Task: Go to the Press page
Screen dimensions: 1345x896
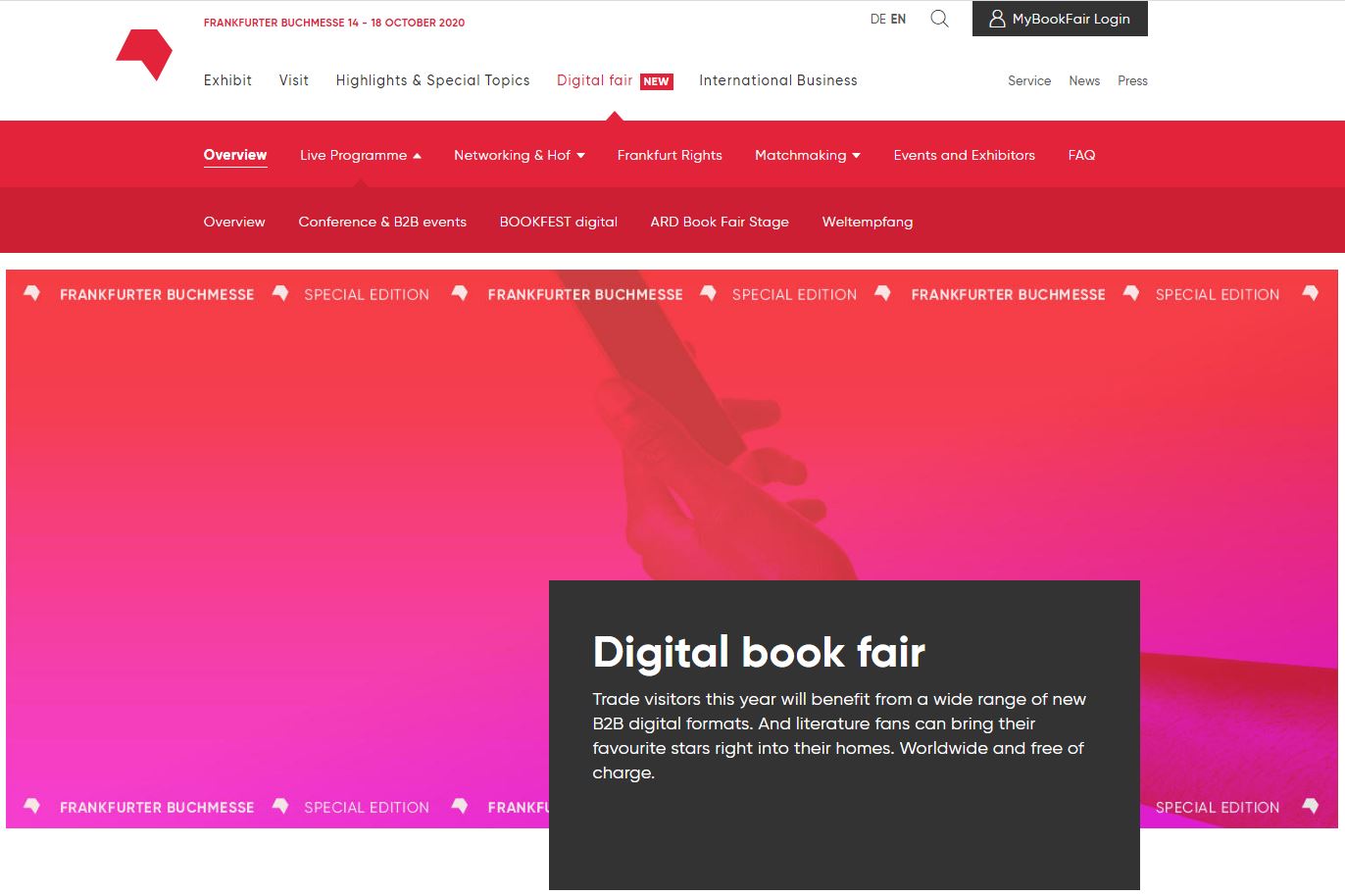Action: click(1132, 80)
